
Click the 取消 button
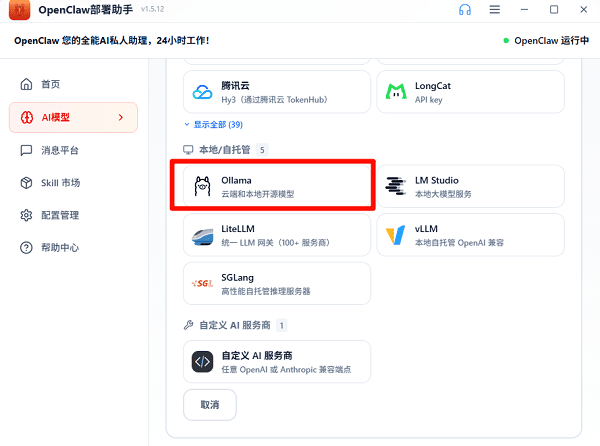(x=210, y=405)
